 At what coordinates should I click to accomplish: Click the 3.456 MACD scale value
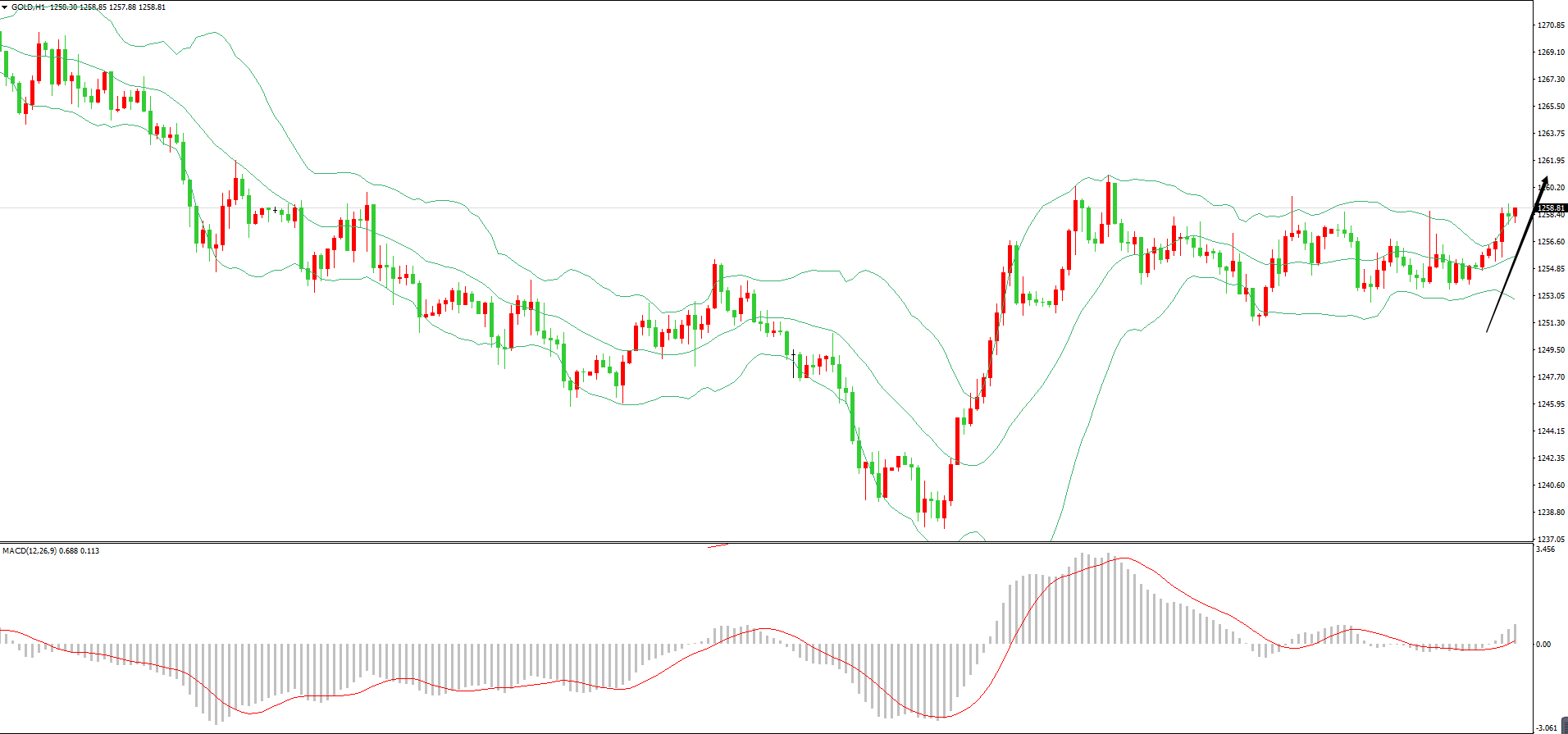coord(1545,550)
